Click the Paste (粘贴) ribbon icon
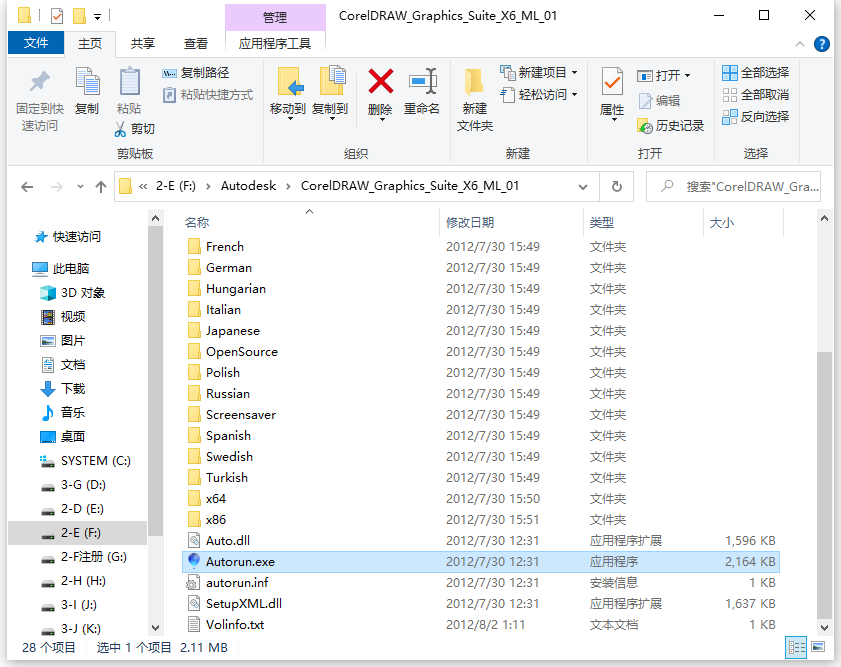The image size is (841, 667). (x=129, y=82)
